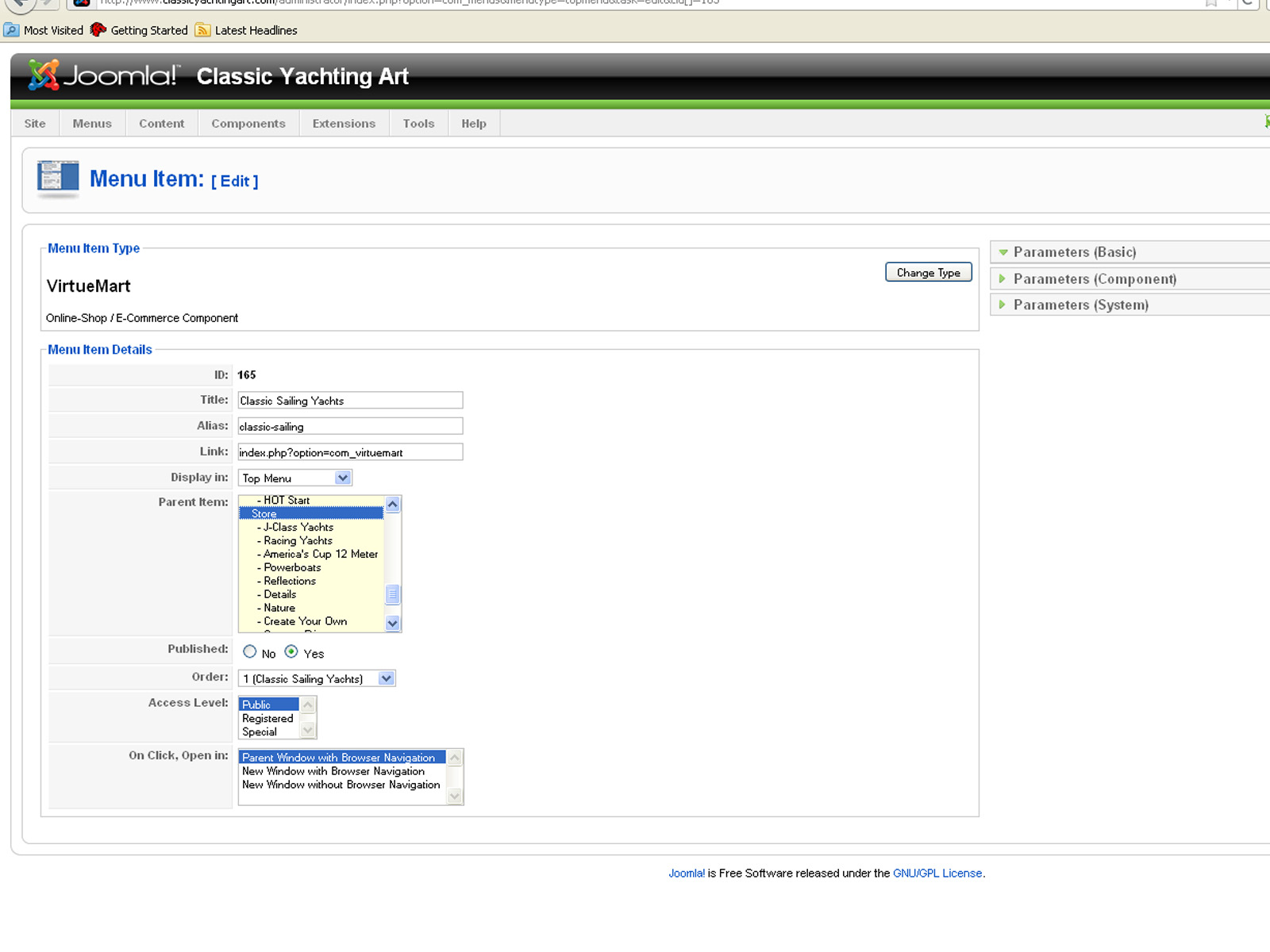Select Create Your Own parent item
This screenshot has width=1270, height=952.
(311, 621)
